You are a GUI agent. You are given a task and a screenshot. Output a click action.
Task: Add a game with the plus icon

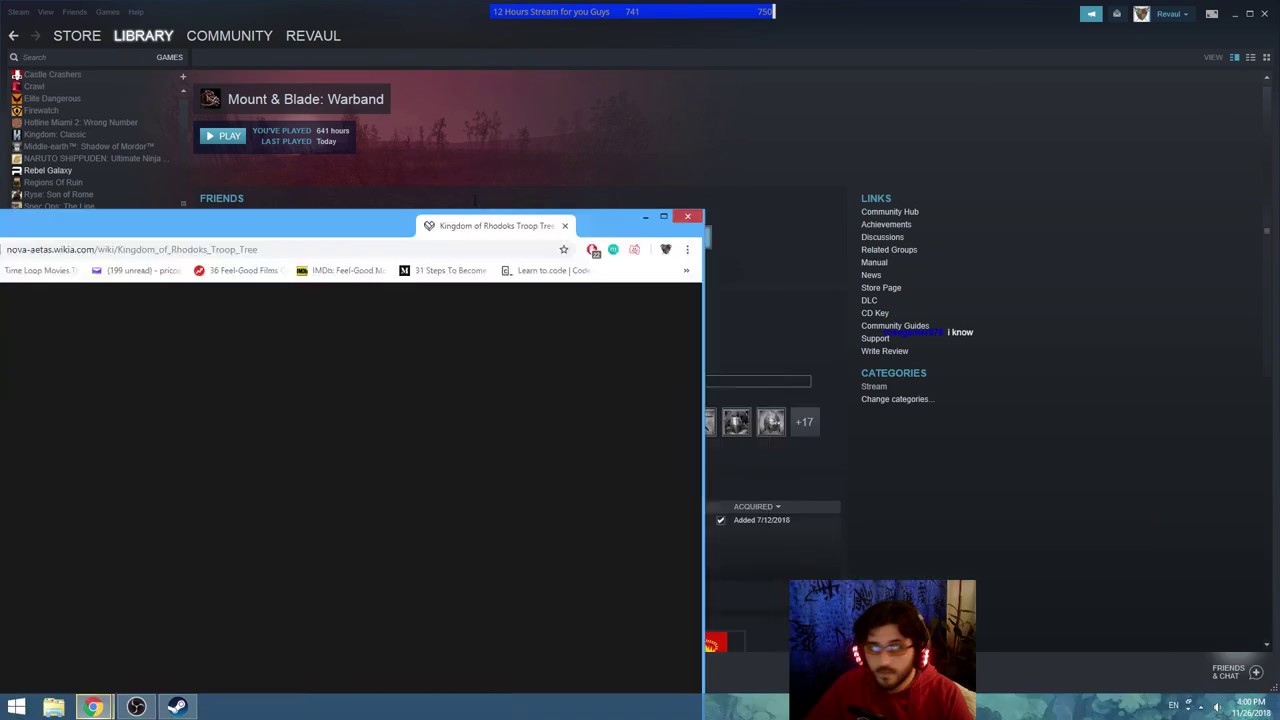coord(182,76)
